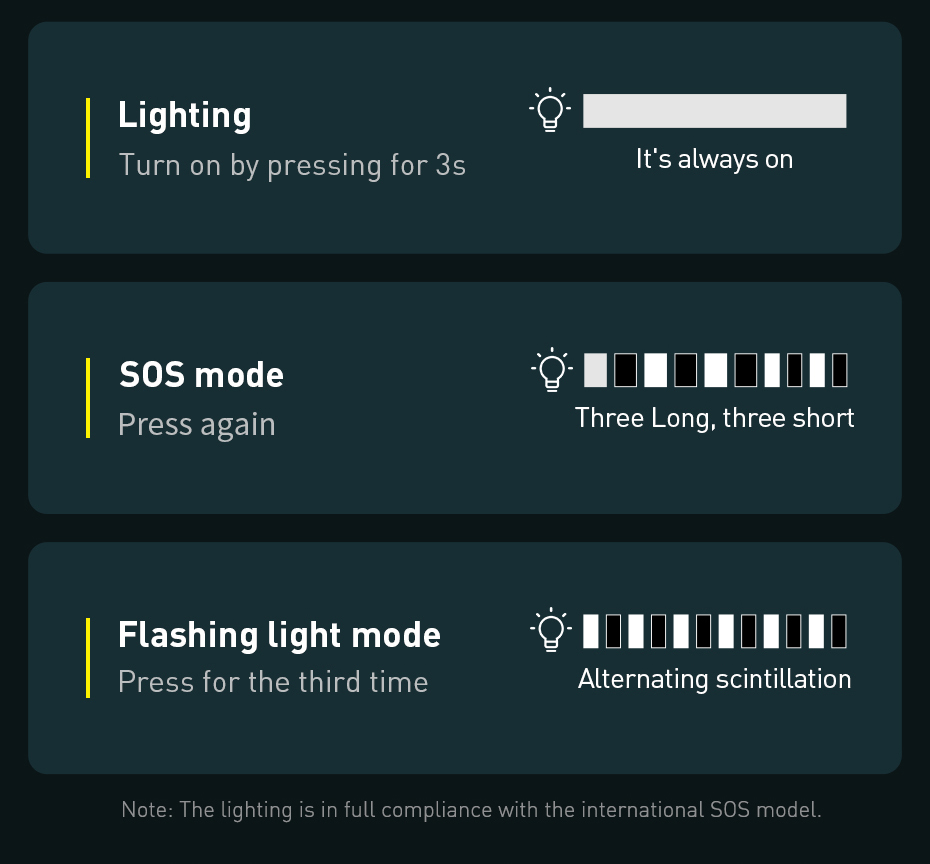The height and width of the screenshot is (864, 930).
Task: Select the alternating flashing pattern bar
Action: point(714,631)
